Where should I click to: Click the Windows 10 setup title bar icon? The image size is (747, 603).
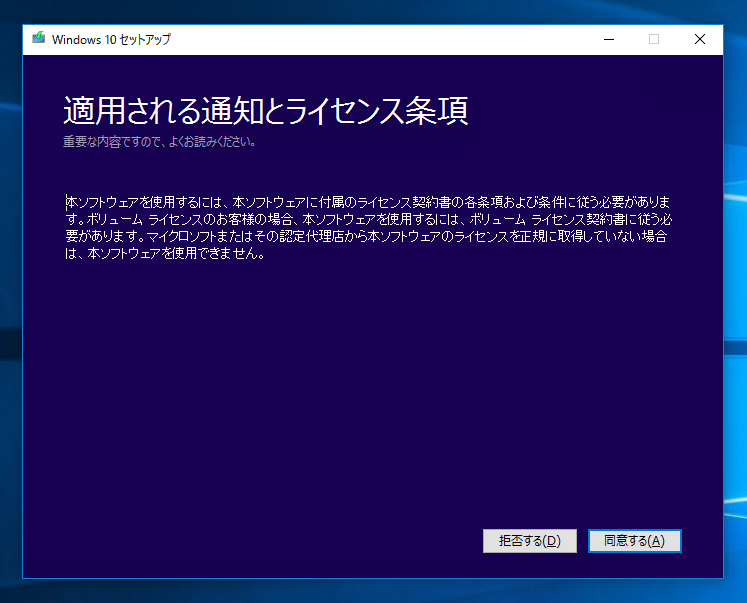[x=39, y=38]
